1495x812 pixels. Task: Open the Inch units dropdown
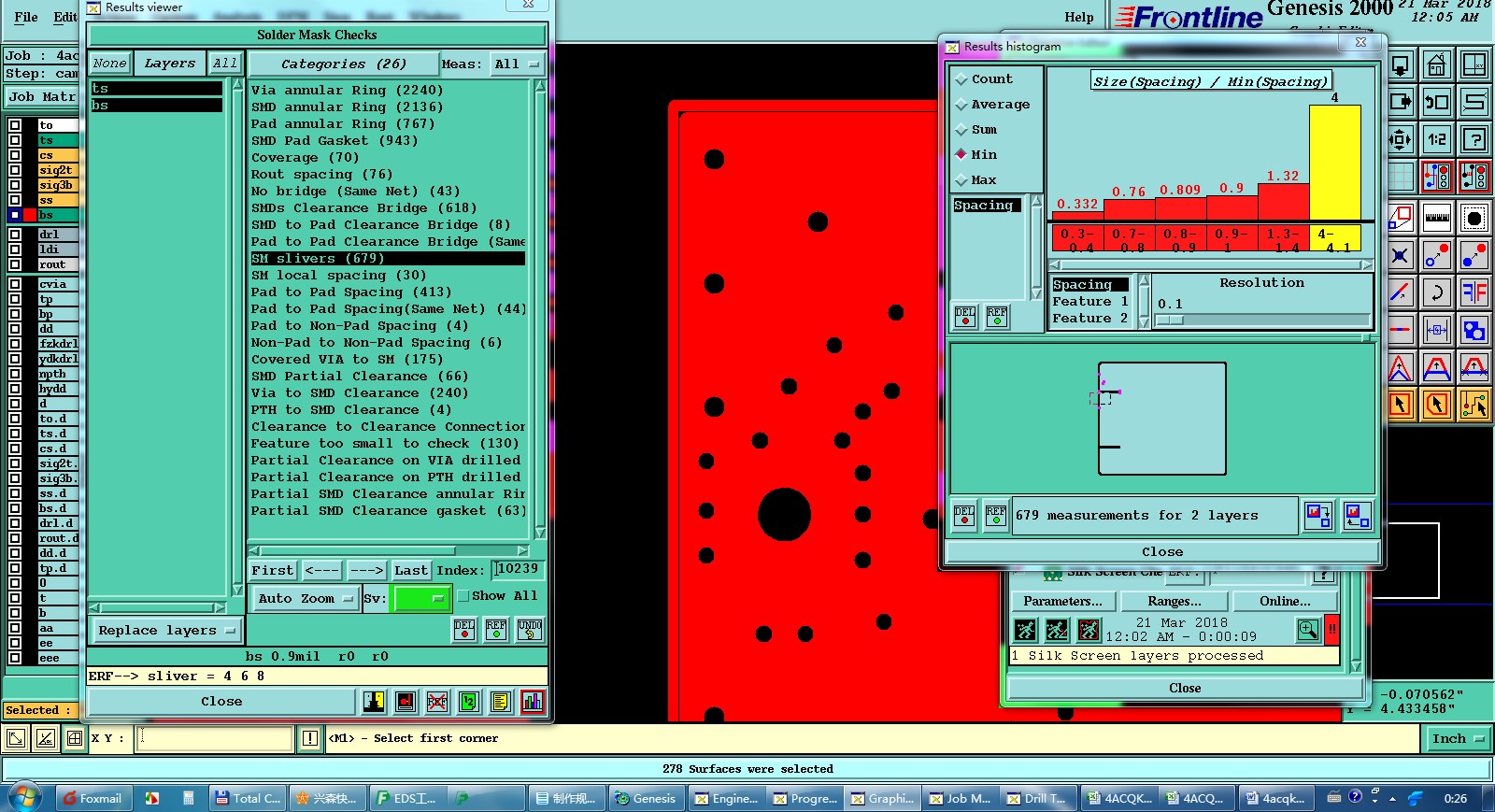coord(1458,739)
